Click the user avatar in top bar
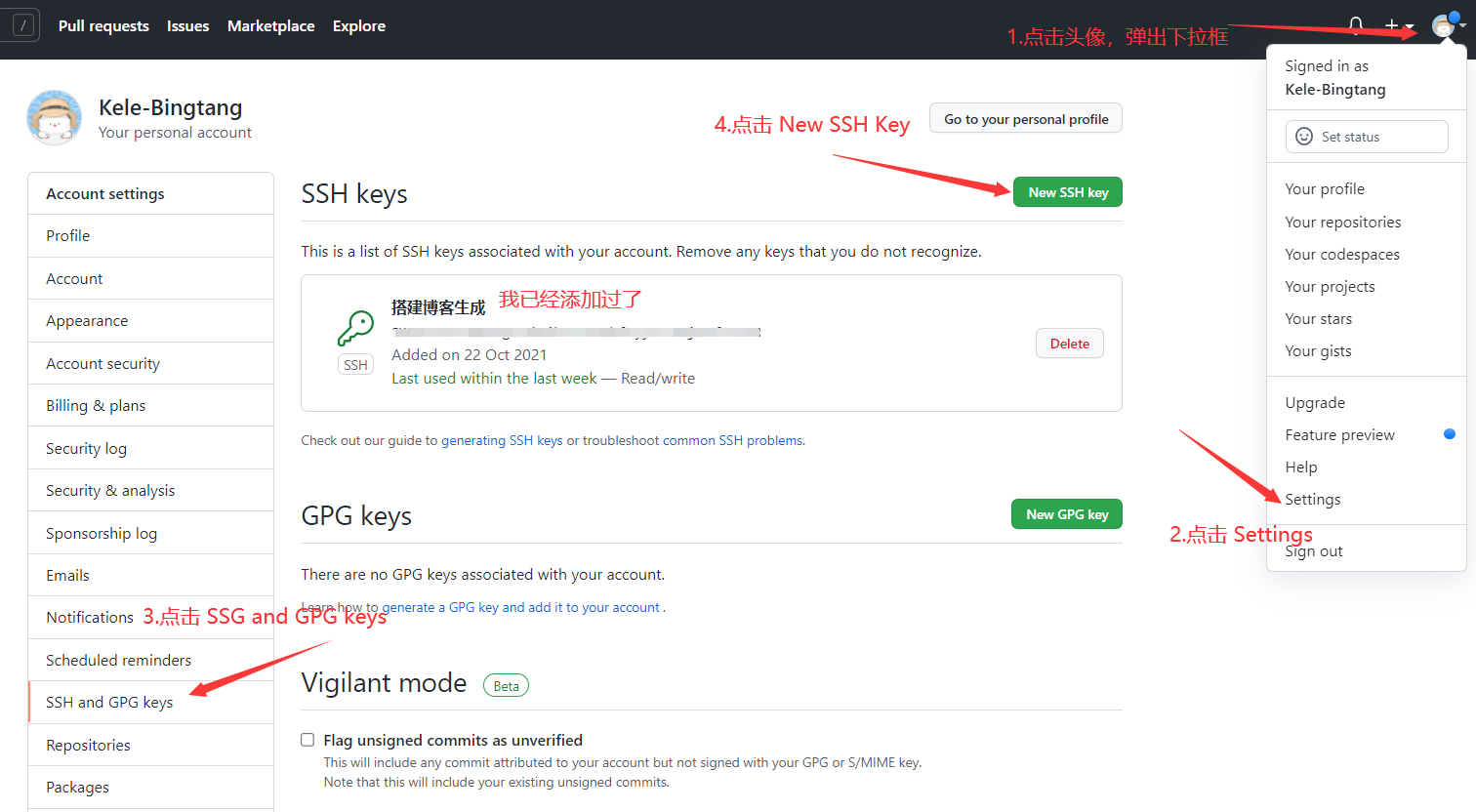This screenshot has height=812, width=1476. pos(1443,26)
